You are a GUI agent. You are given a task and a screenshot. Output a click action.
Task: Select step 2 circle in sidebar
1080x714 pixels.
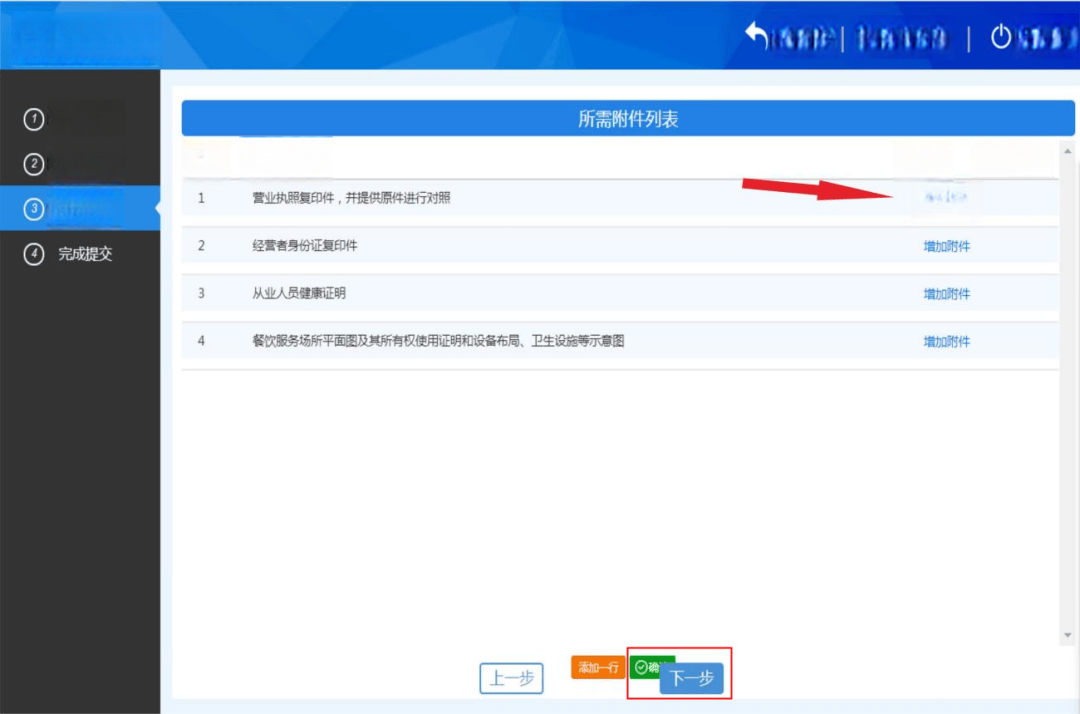pos(34,164)
